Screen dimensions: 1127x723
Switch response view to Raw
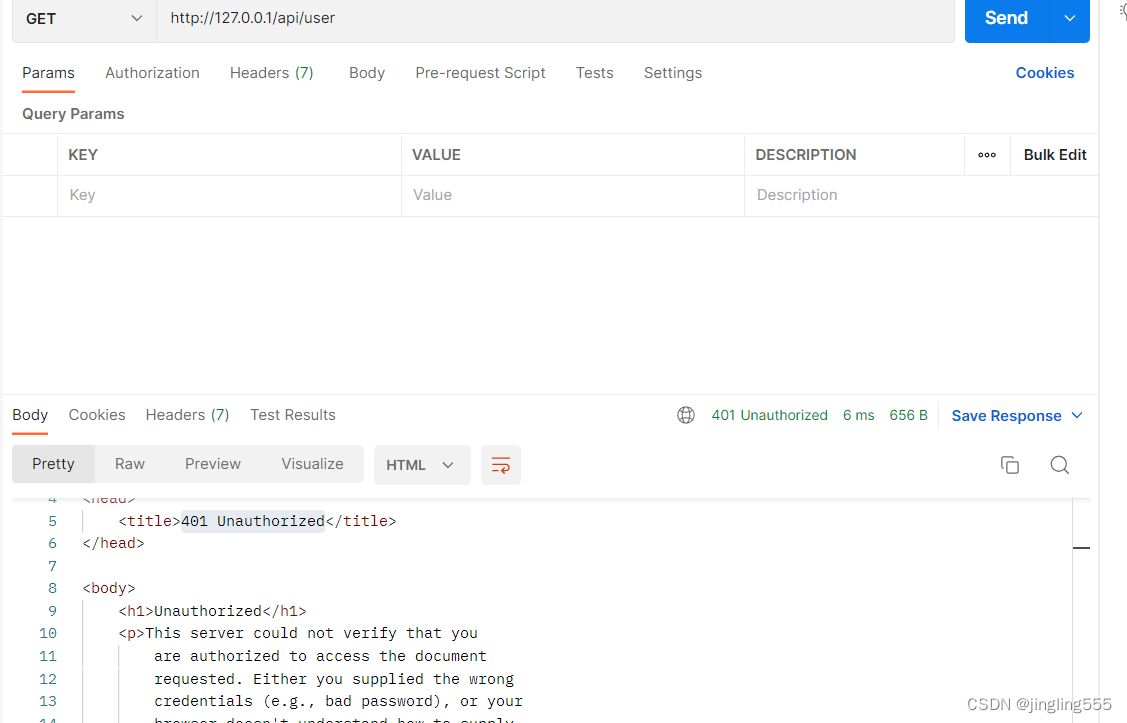(x=129, y=463)
